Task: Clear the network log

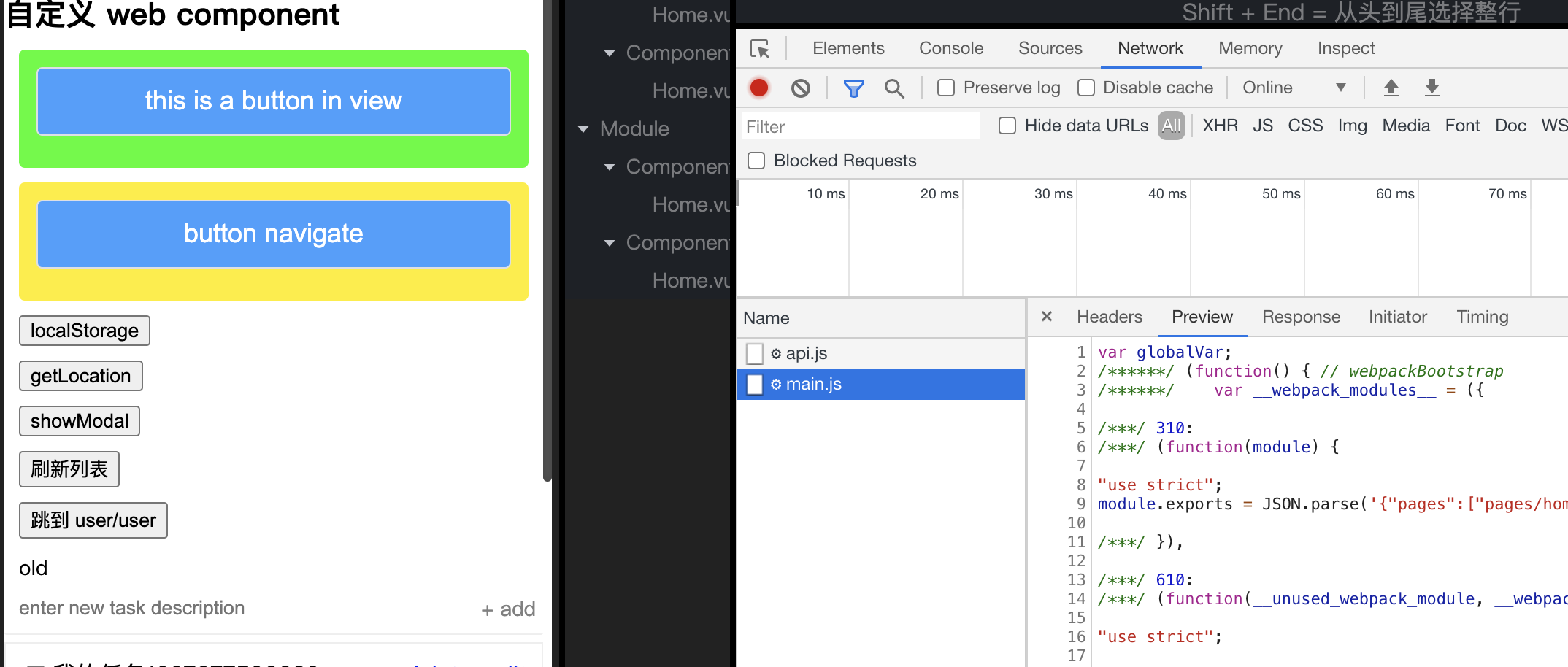Action: (801, 88)
